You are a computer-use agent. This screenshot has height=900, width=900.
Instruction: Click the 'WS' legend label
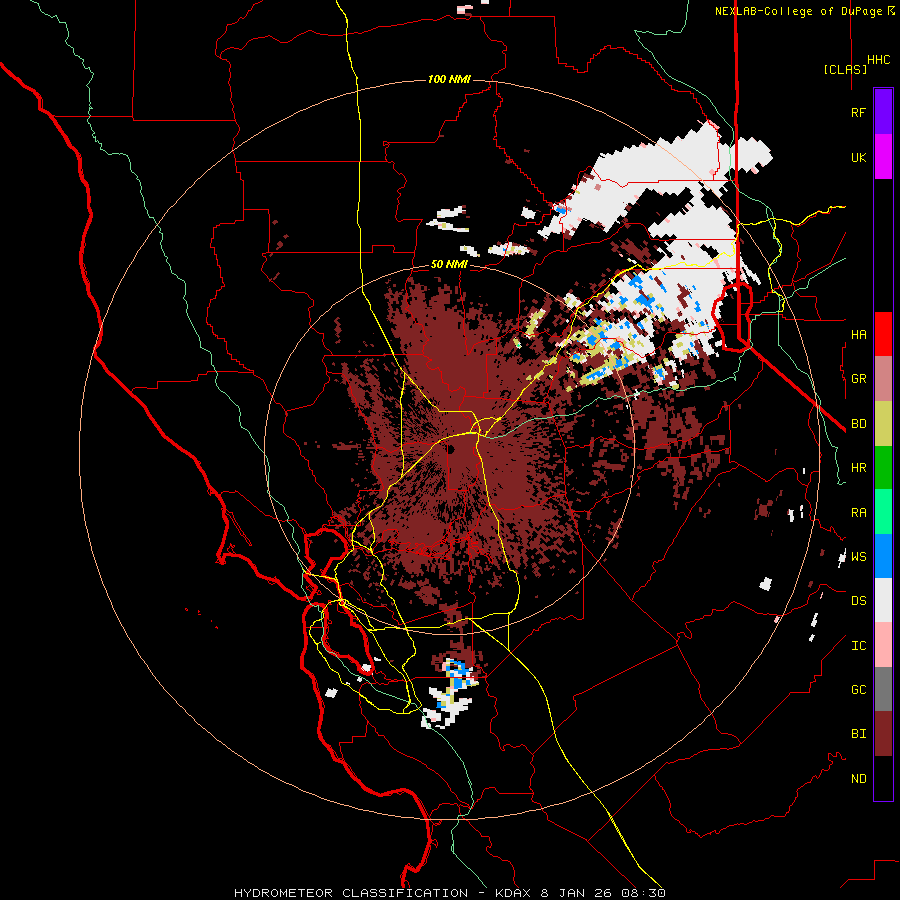858,557
